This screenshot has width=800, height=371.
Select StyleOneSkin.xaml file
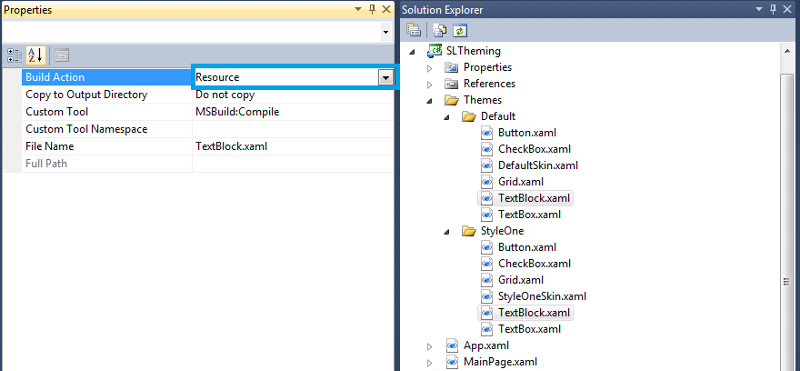click(x=542, y=296)
